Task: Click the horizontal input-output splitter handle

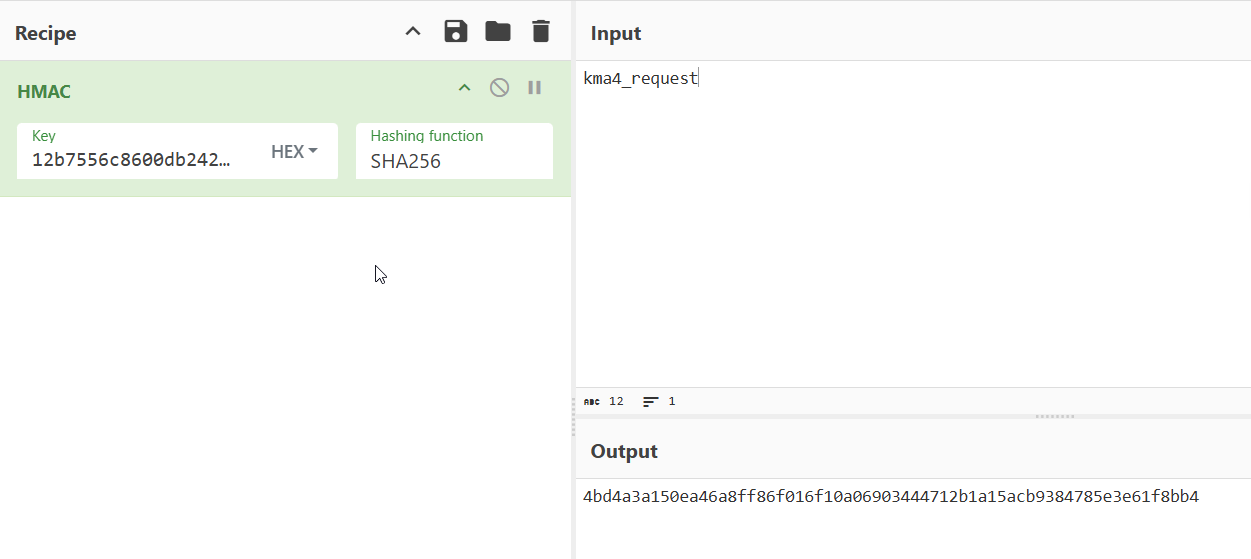Action: coord(1055,416)
